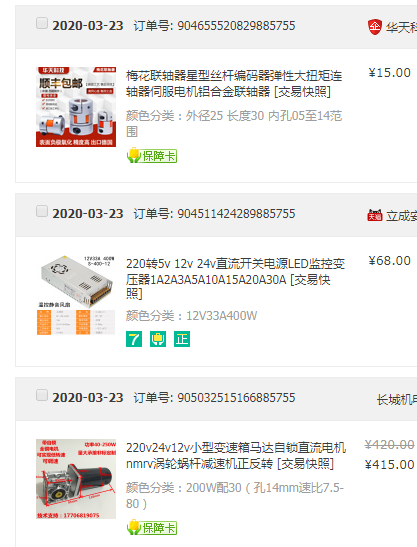Click the switching power supply thumbnail
The width and height of the screenshot is (417, 547).
(x=76, y=295)
